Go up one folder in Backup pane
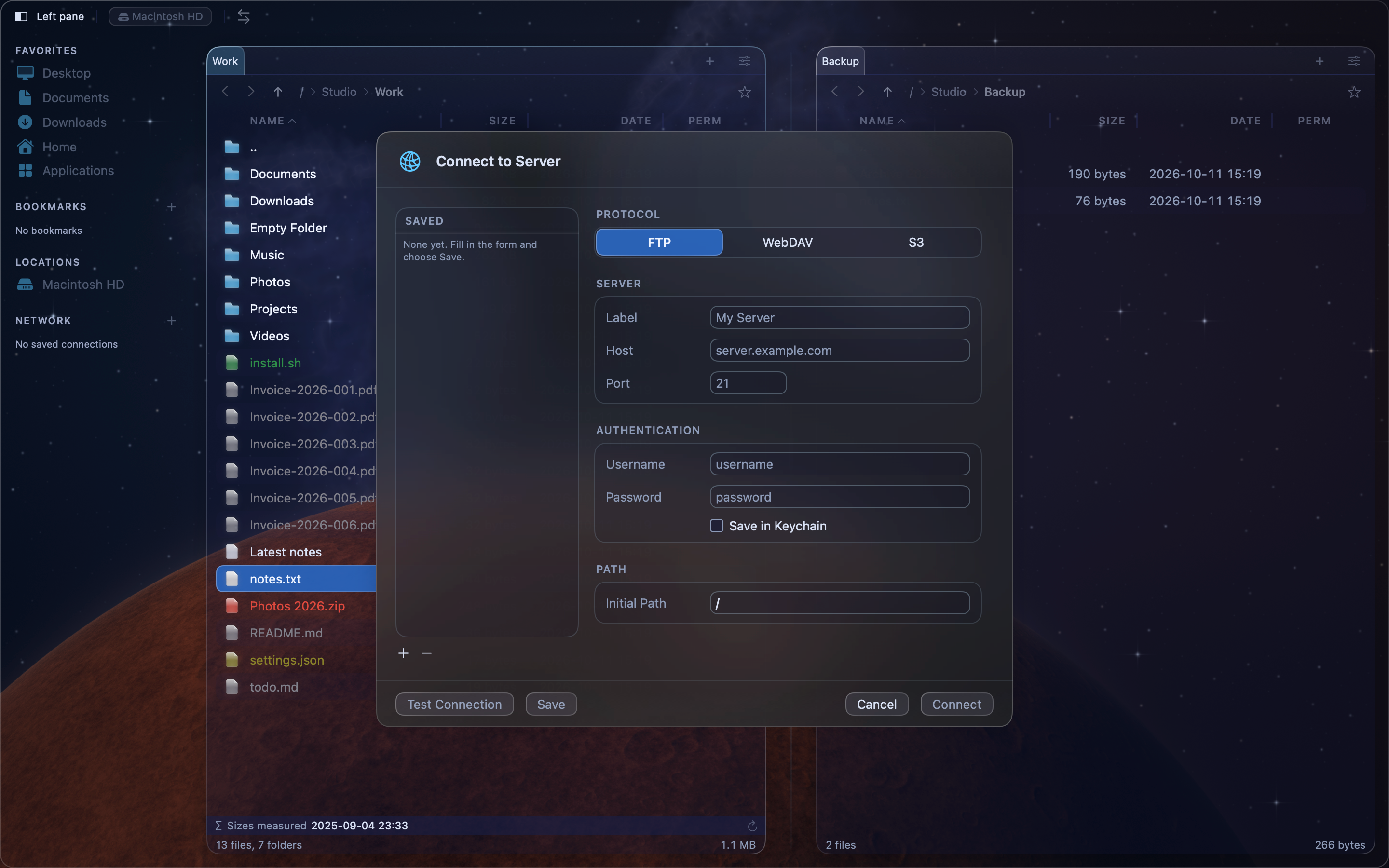 tap(887, 92)
